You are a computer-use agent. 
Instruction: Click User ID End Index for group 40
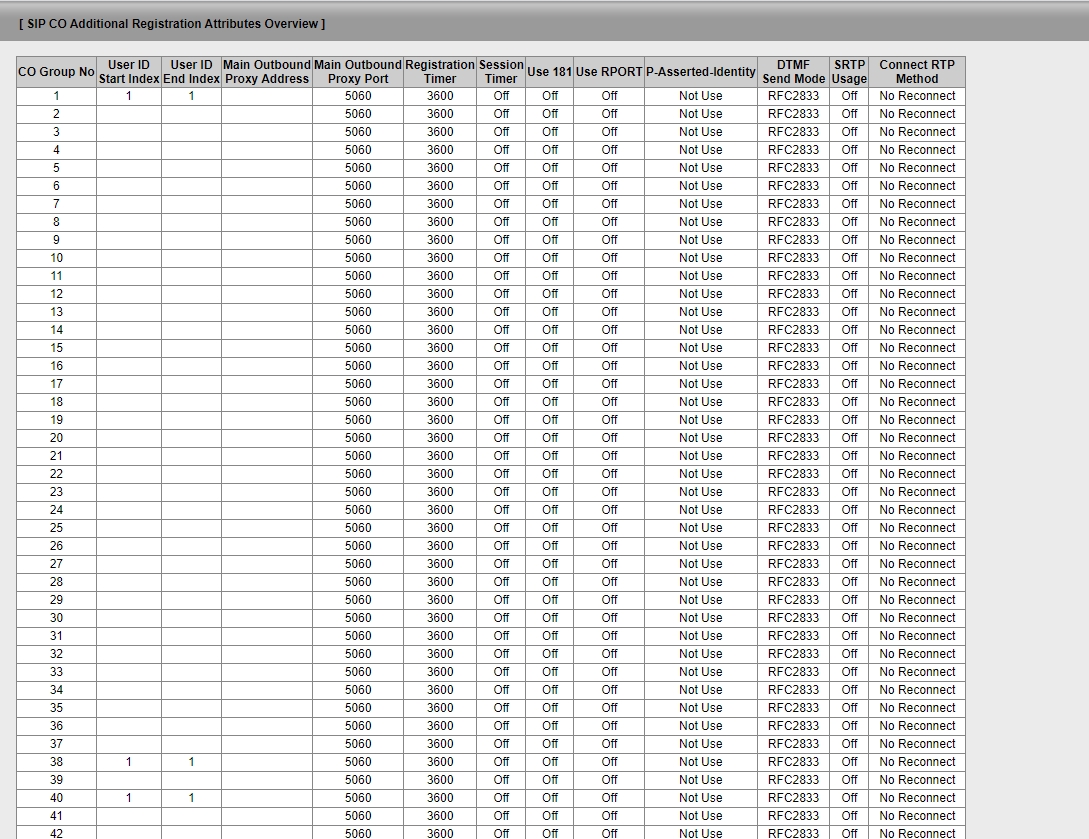pos(191,798)
